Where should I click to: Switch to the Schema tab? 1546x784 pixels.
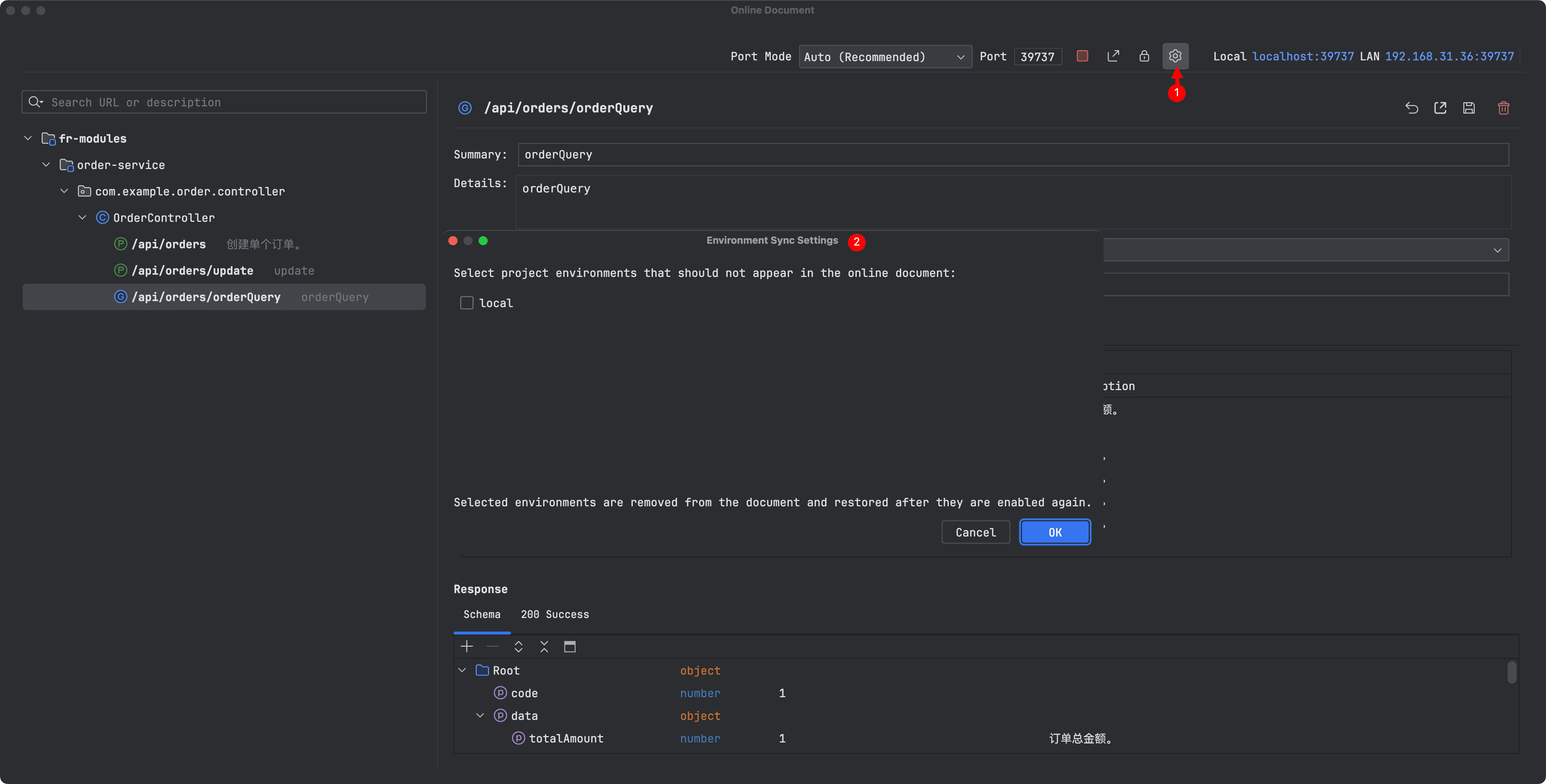tap(481, 614)
